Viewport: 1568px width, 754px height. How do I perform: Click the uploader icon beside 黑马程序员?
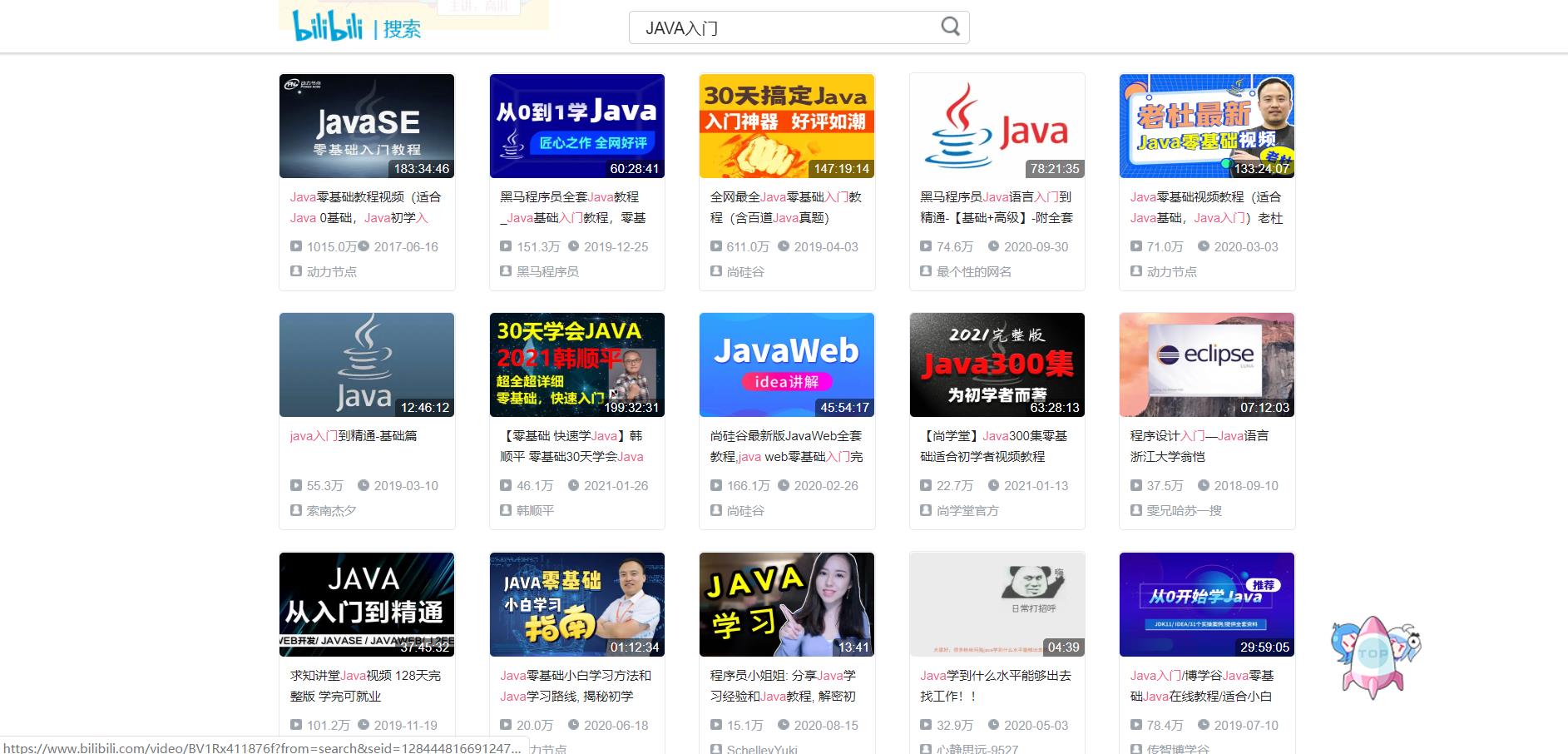point(506,271)
